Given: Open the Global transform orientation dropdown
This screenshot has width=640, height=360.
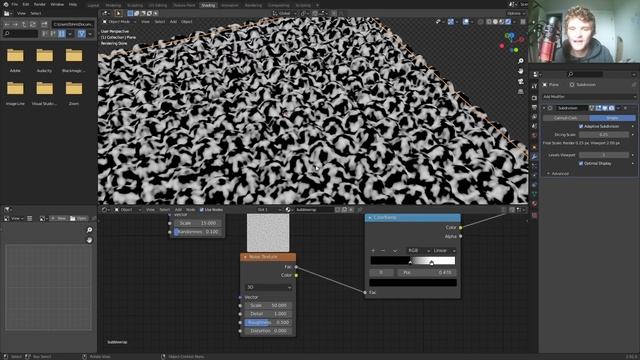Looking at the screenshot, I should 284,13.
